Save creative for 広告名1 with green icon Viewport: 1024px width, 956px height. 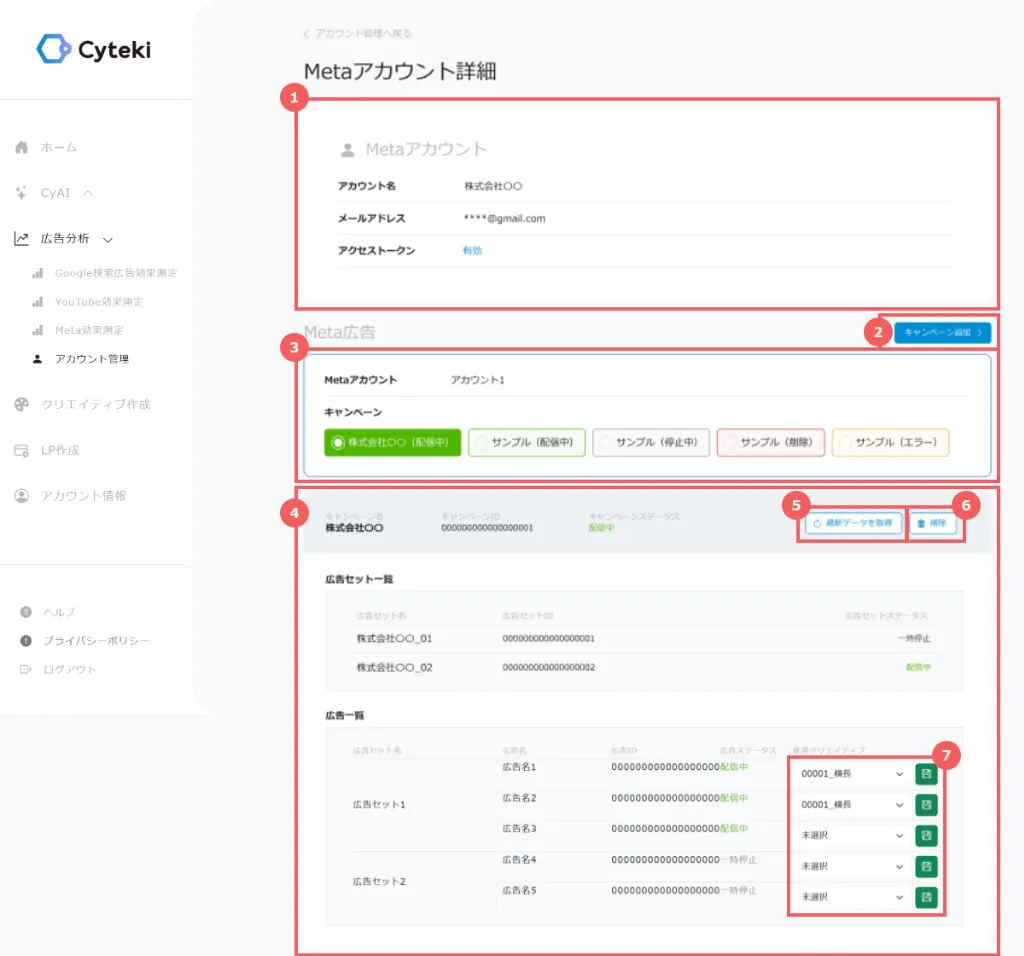926,774
